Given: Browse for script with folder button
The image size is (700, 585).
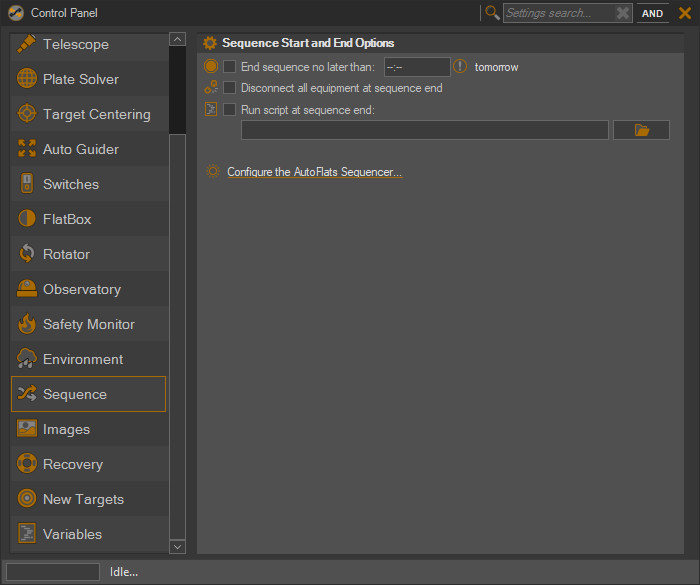Looking at the screenshot, I should pos(641,130).
